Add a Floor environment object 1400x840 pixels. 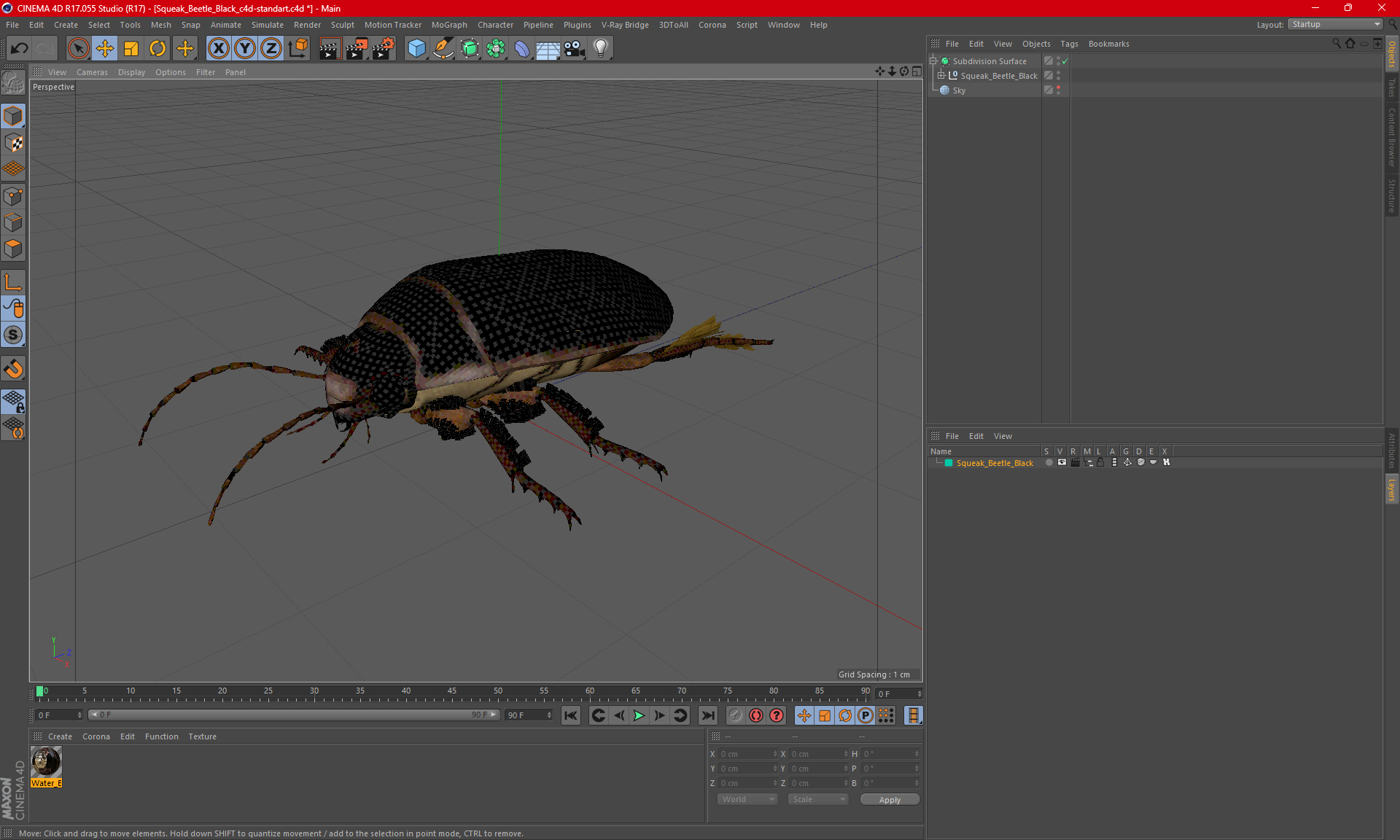coord(548,49)
